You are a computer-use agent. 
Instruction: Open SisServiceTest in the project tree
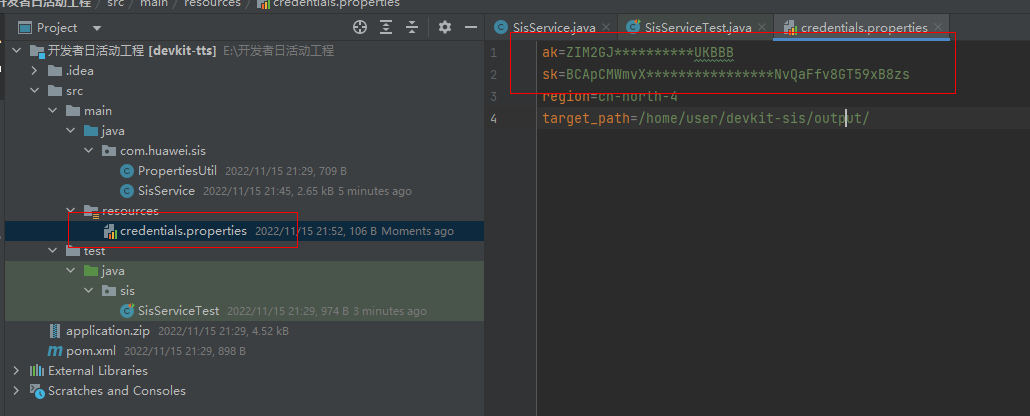pyautogui.click(x=178, y=311)
